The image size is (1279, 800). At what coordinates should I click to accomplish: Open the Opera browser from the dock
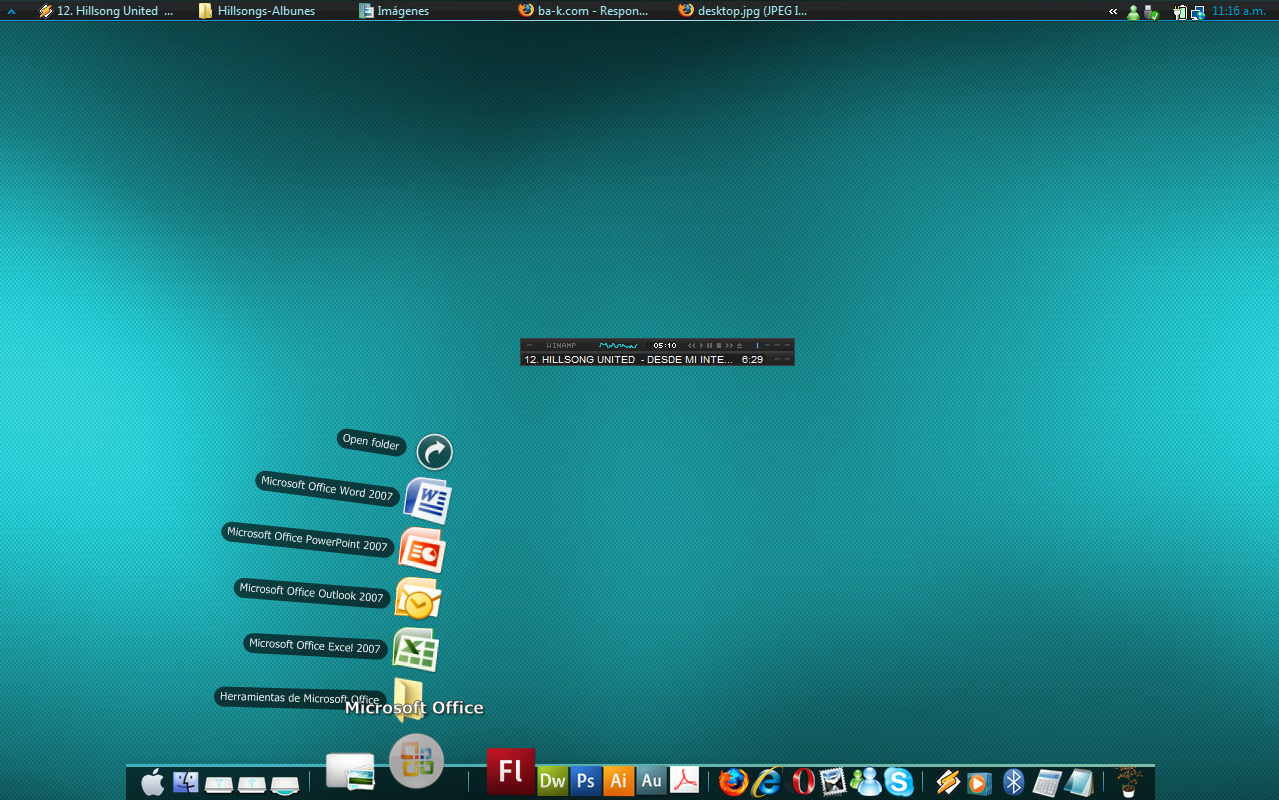click(x=803, y=782)
